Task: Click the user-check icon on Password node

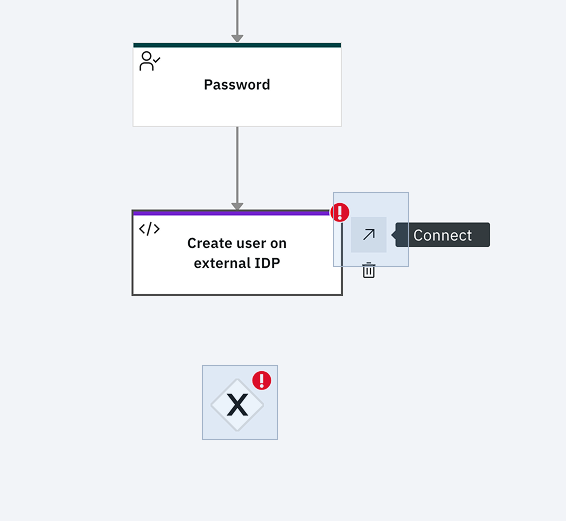Action: click(149, 61)
